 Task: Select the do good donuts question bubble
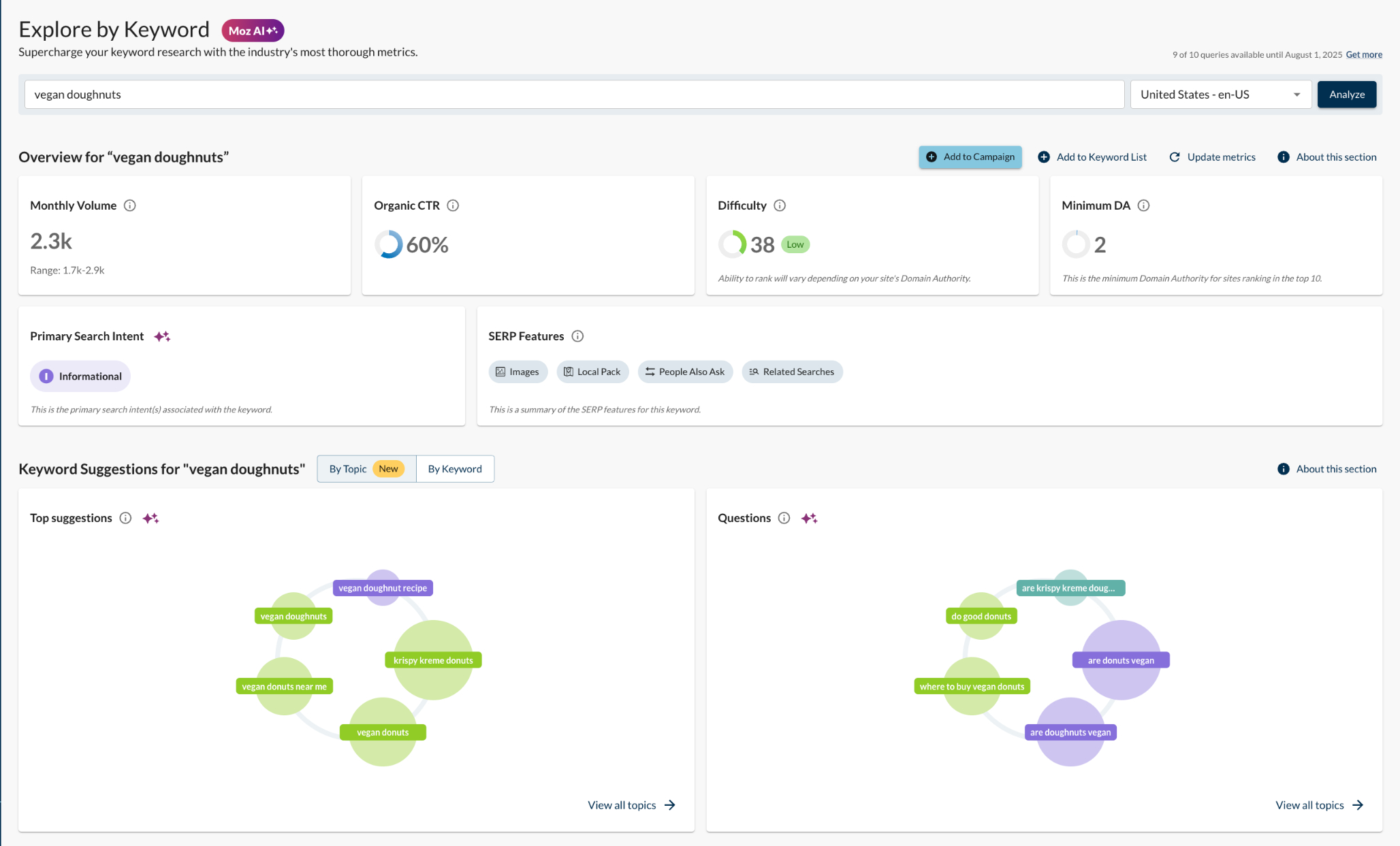click(981, 617)
